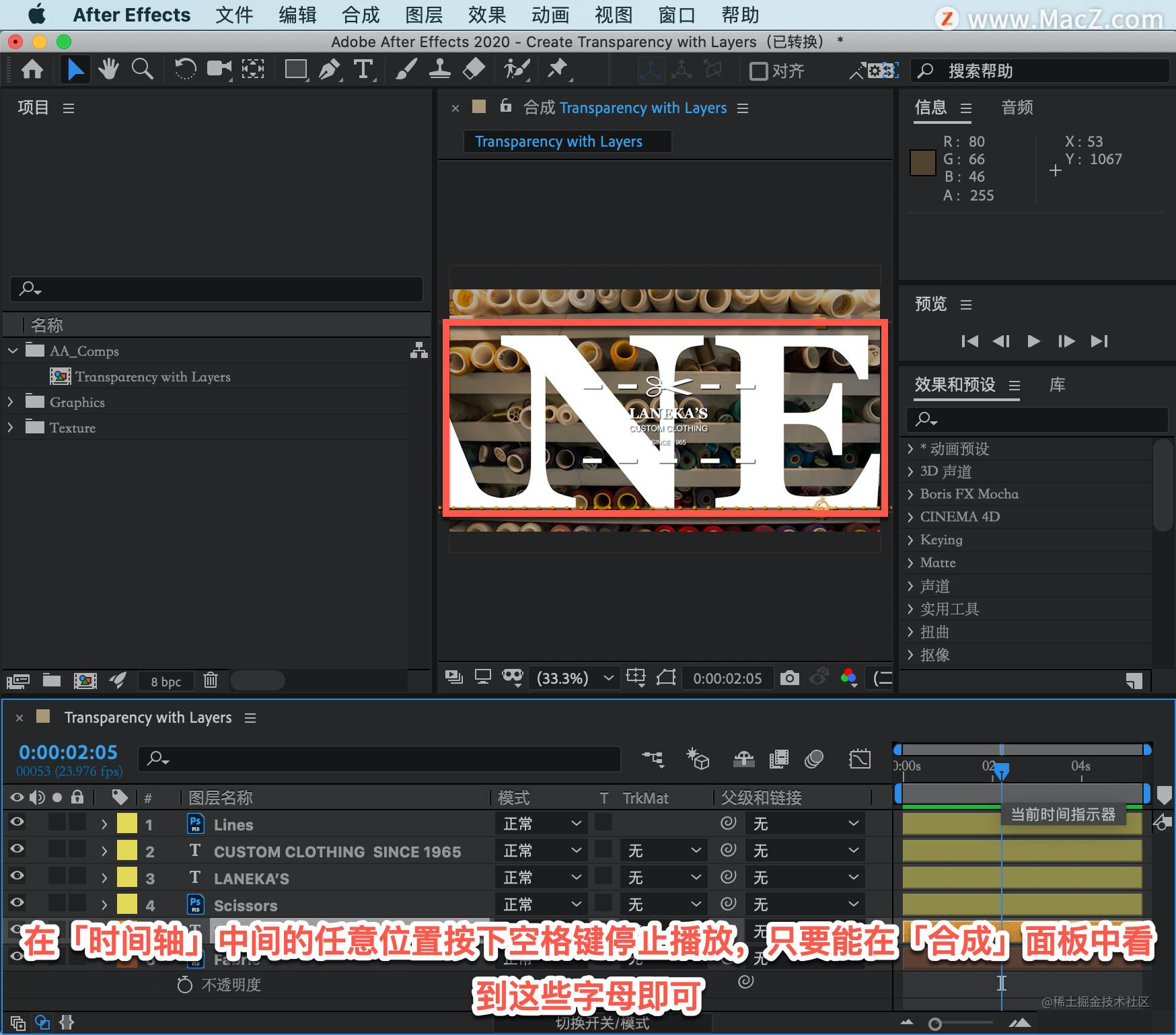
Task: Hide the CUSTOM CLOTHING SINCE 1965 text layer
Action: click(17, 850)
